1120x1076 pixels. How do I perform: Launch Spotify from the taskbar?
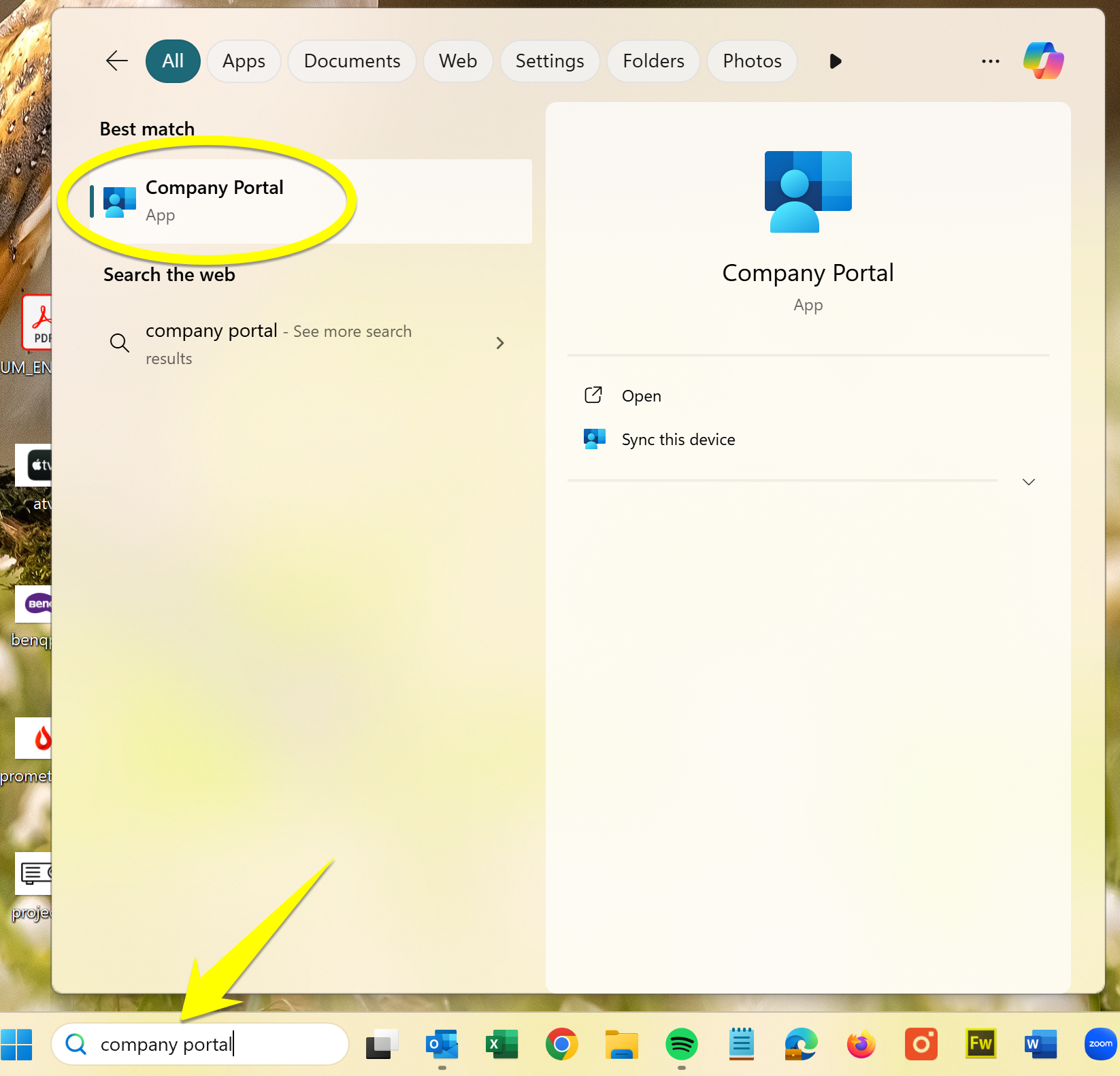tap(681, 1044)
